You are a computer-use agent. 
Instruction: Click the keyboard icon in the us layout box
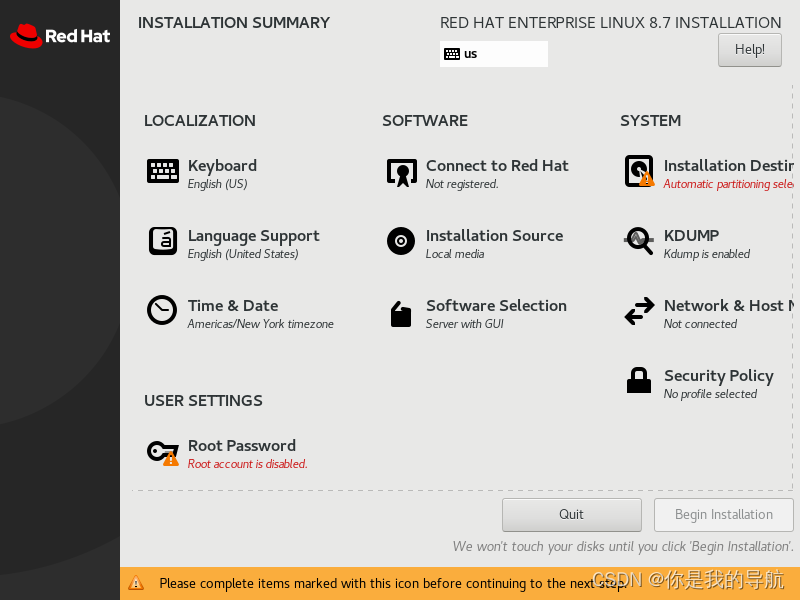pyautogui.click(x=452, y=54)
